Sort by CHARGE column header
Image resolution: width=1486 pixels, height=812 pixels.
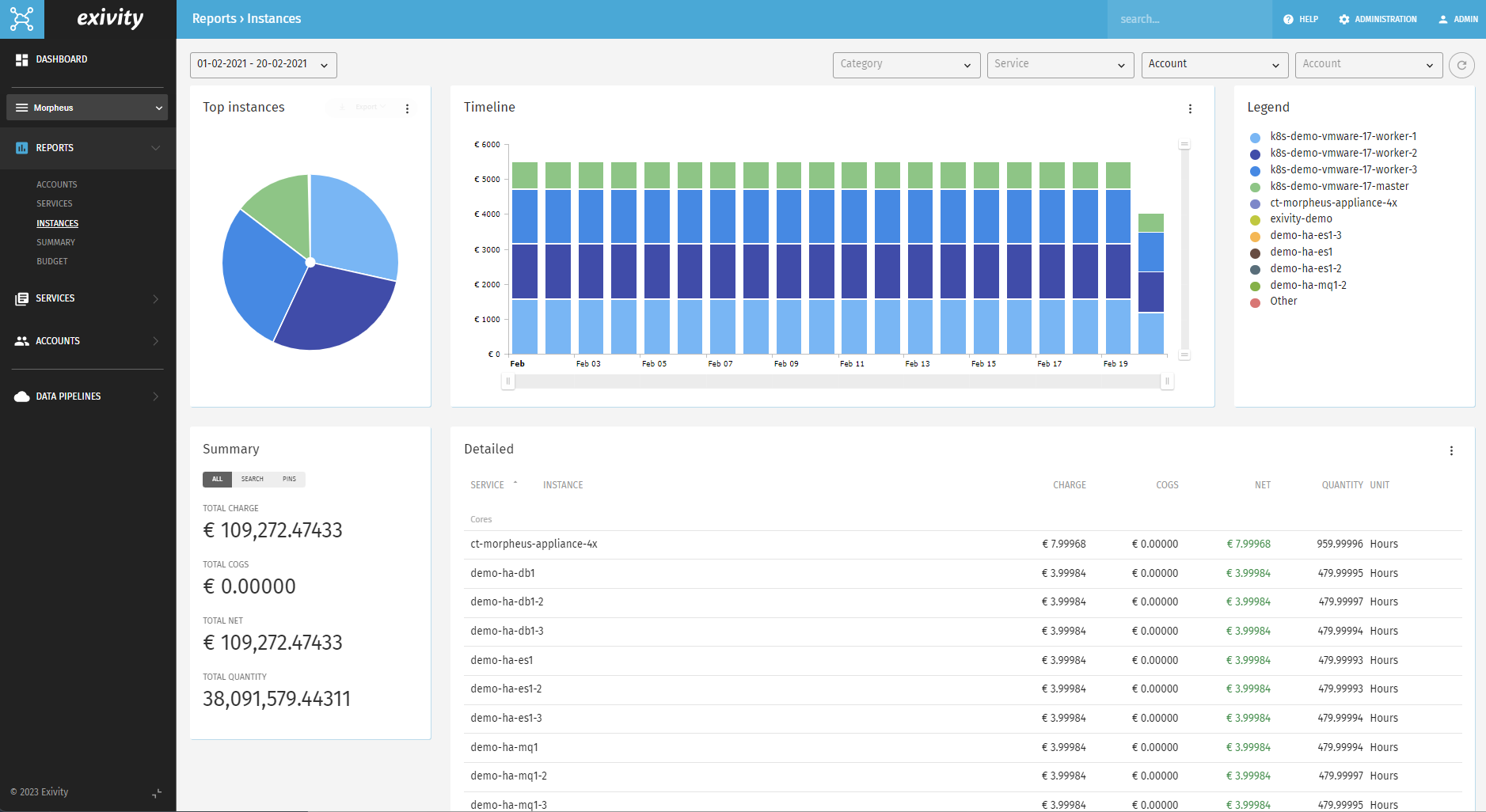[x=1070, y=485]
